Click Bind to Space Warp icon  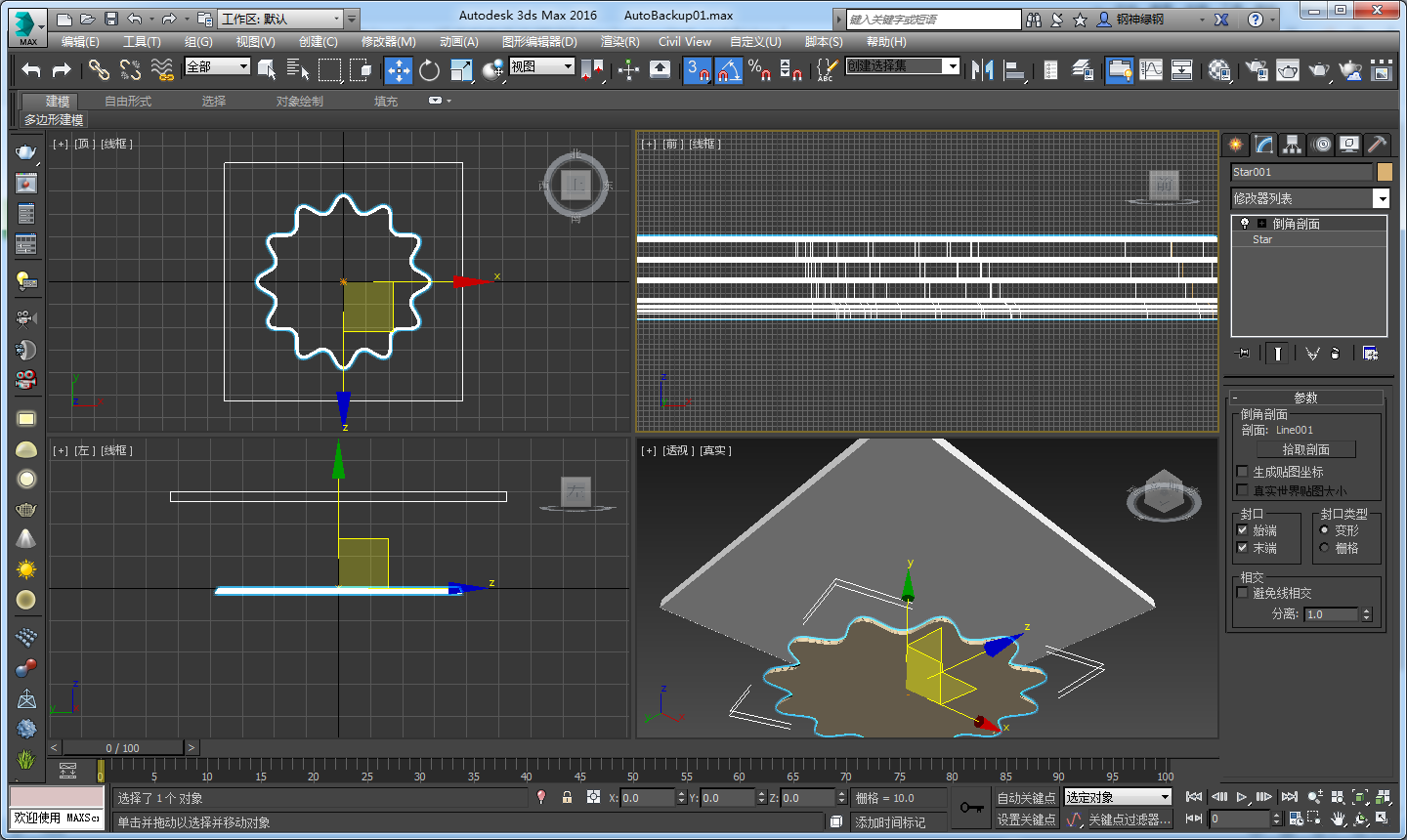pyautogui.click(x=162, y=69)
